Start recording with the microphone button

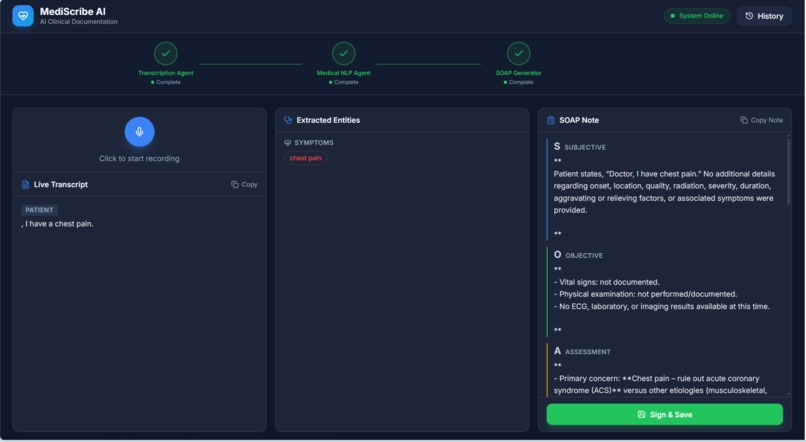(139, 132)
